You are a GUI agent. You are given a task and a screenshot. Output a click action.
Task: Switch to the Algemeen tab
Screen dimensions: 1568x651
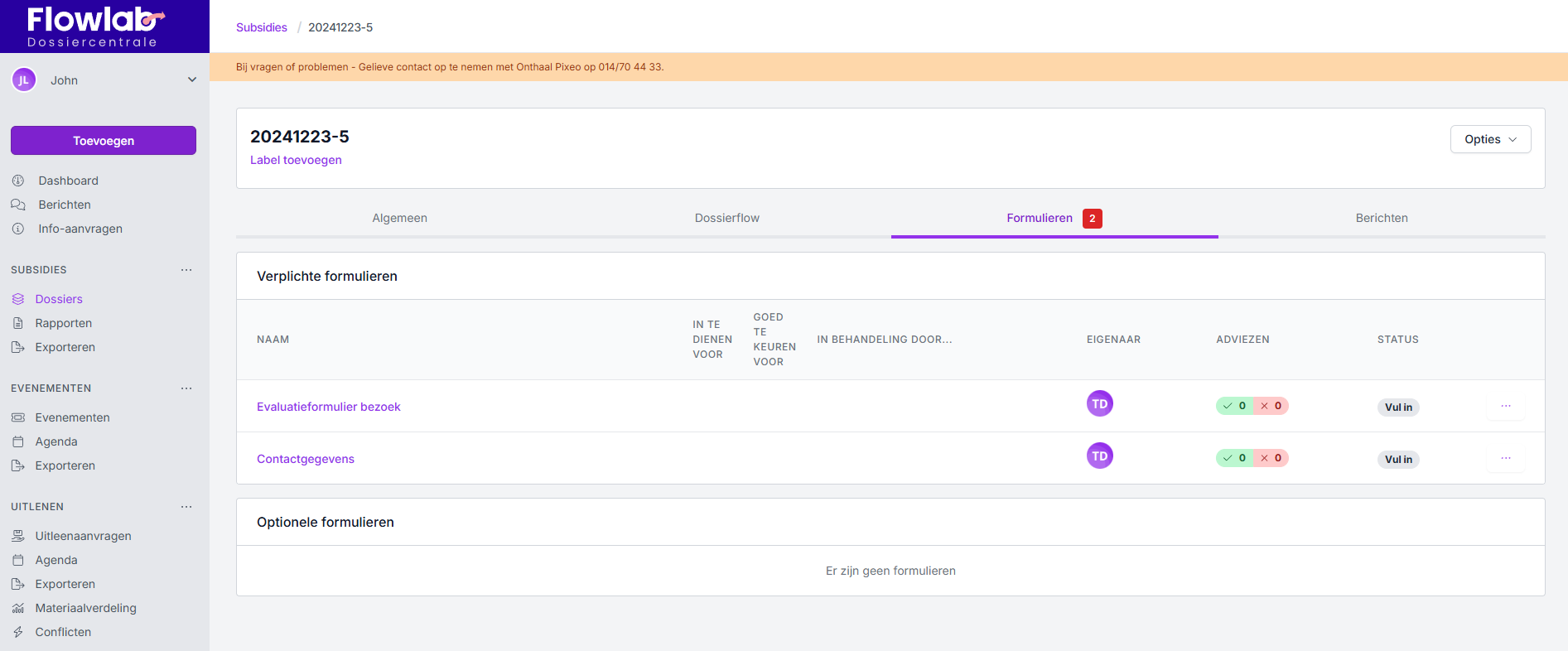399,218
